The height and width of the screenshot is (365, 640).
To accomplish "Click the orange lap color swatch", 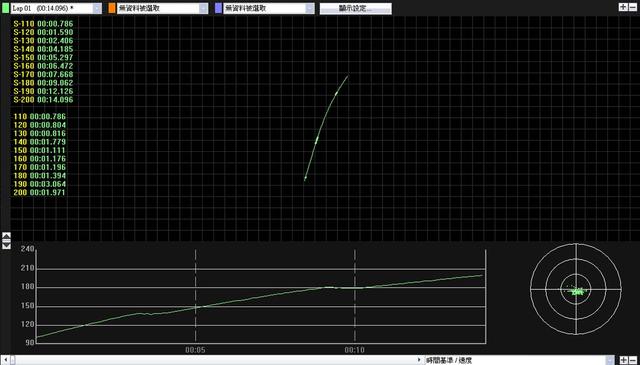I will (x=112, y=8).
